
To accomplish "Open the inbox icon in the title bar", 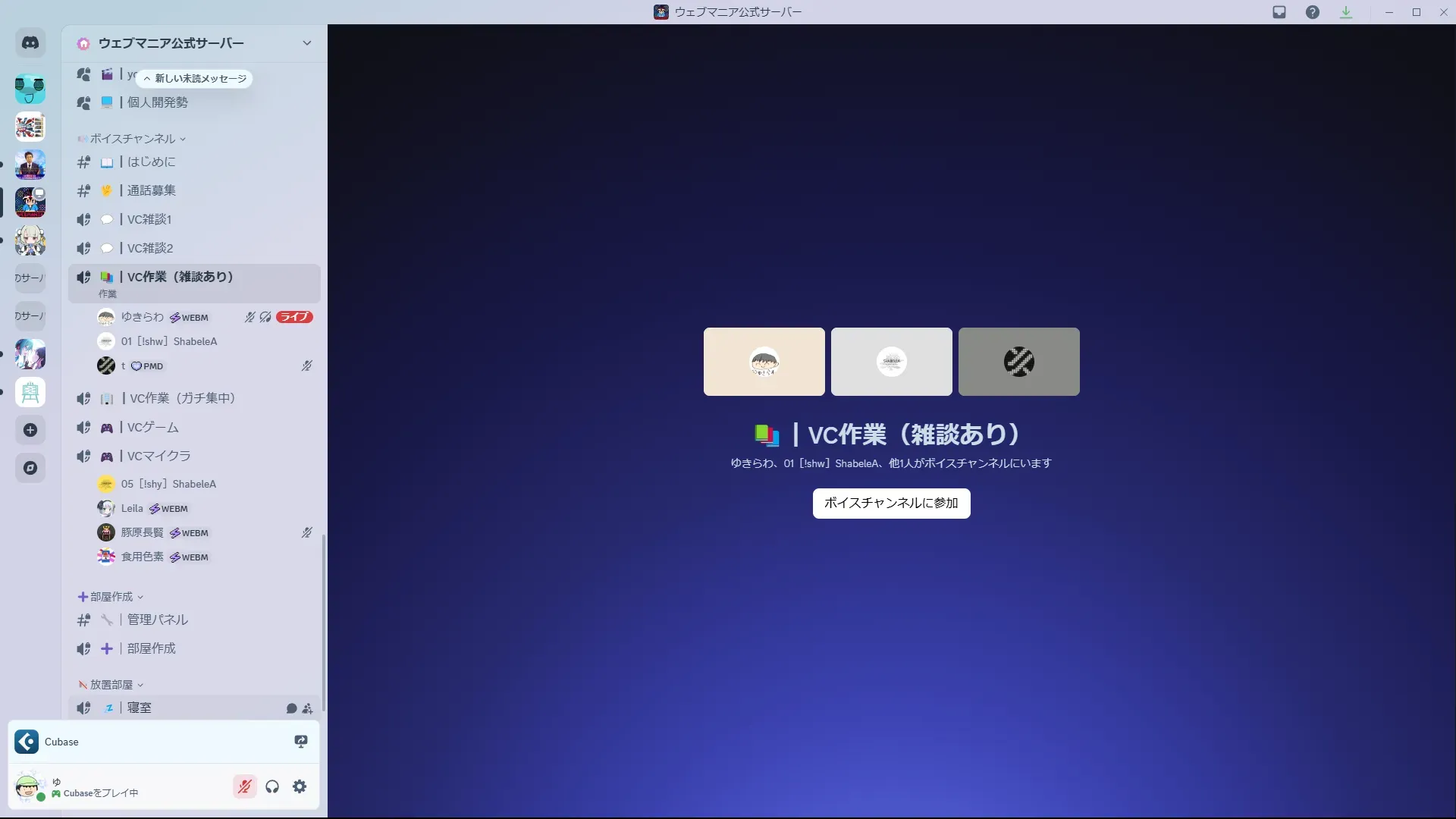I will click(x=1279, y=12).
